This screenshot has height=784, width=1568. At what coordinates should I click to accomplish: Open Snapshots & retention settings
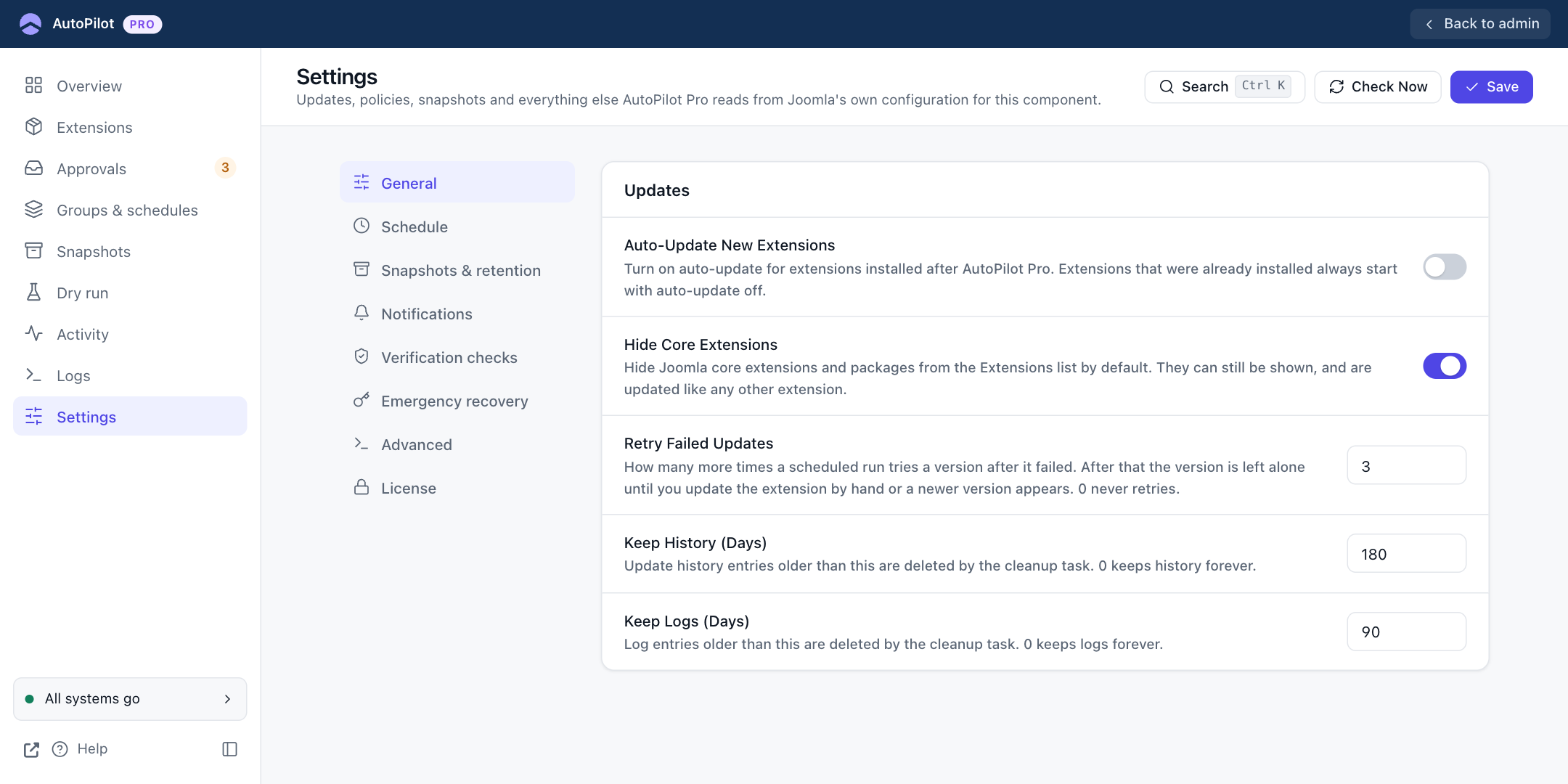[x=457, y=270]
